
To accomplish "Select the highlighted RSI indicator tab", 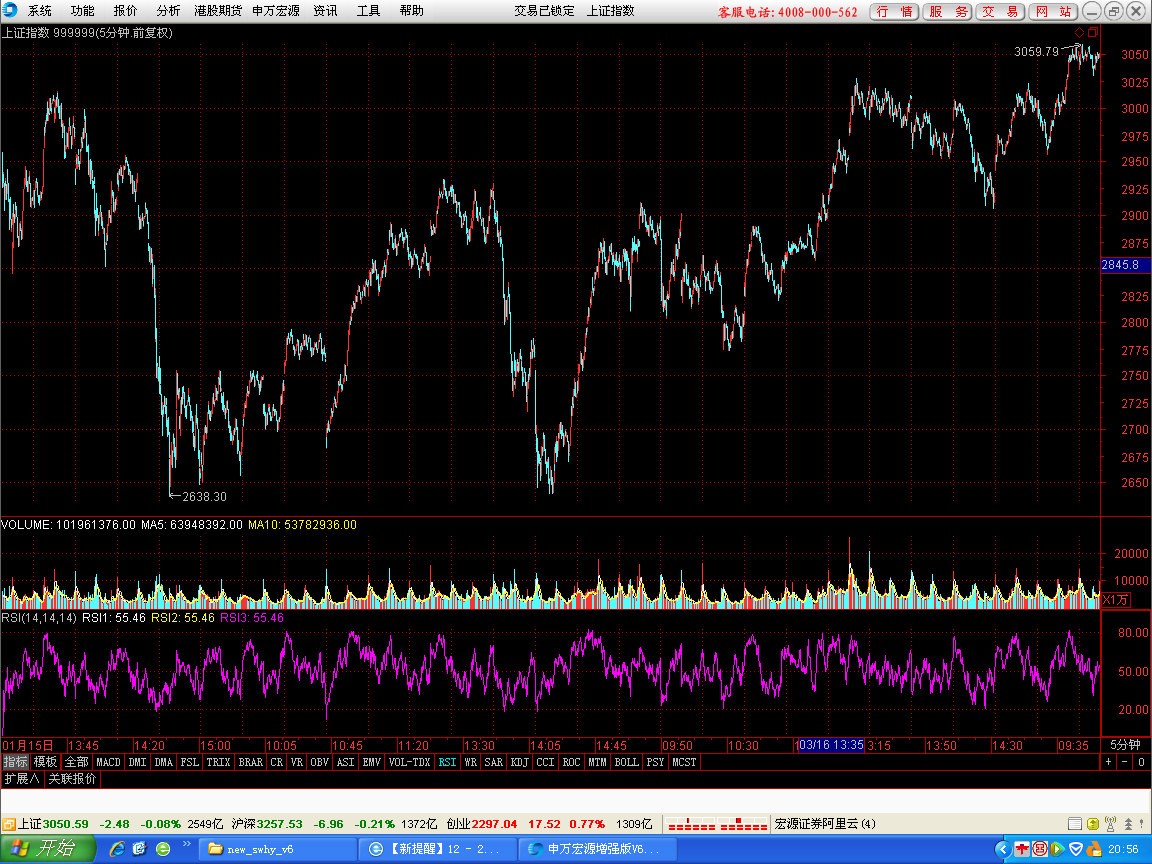I will 447,762.
